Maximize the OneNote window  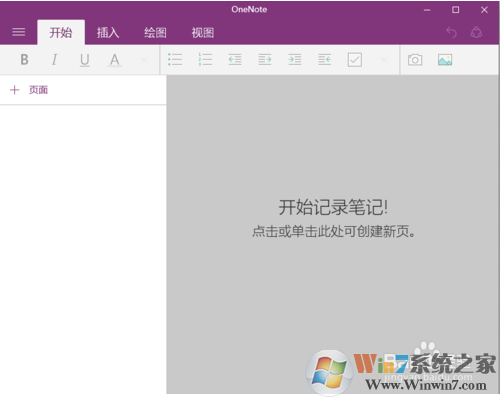pyautogui.click(x=456, y=10)
